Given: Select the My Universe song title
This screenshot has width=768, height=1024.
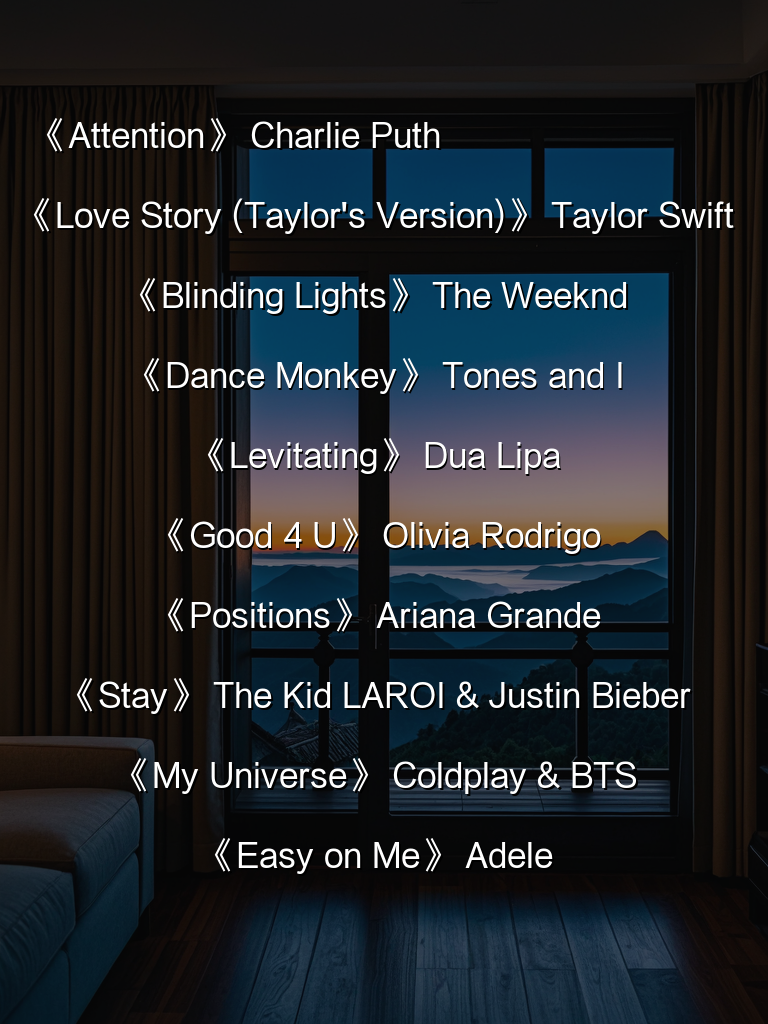Looking at the screenshot, I should 249,776.
